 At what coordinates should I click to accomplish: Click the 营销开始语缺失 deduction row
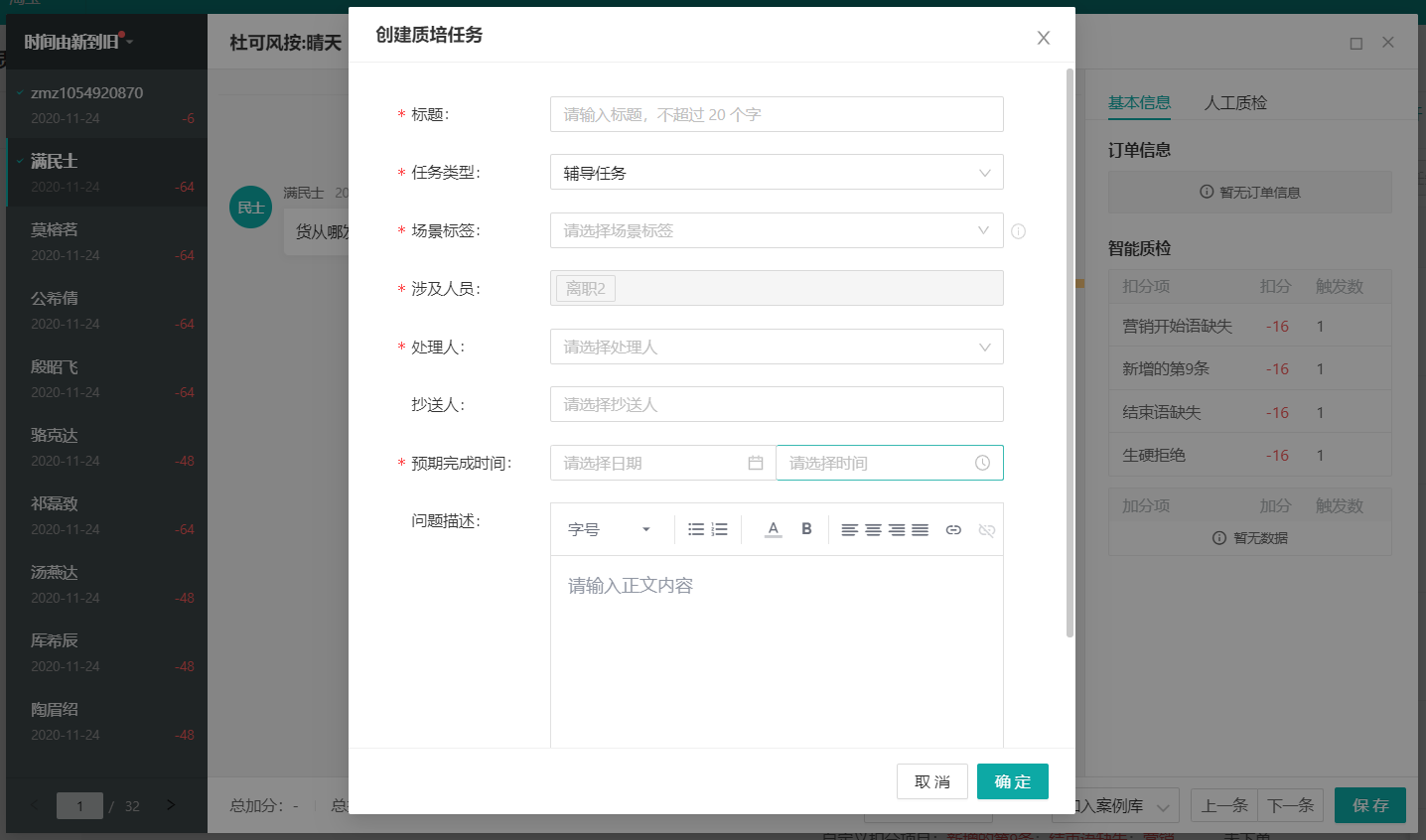pos(1249,326)
